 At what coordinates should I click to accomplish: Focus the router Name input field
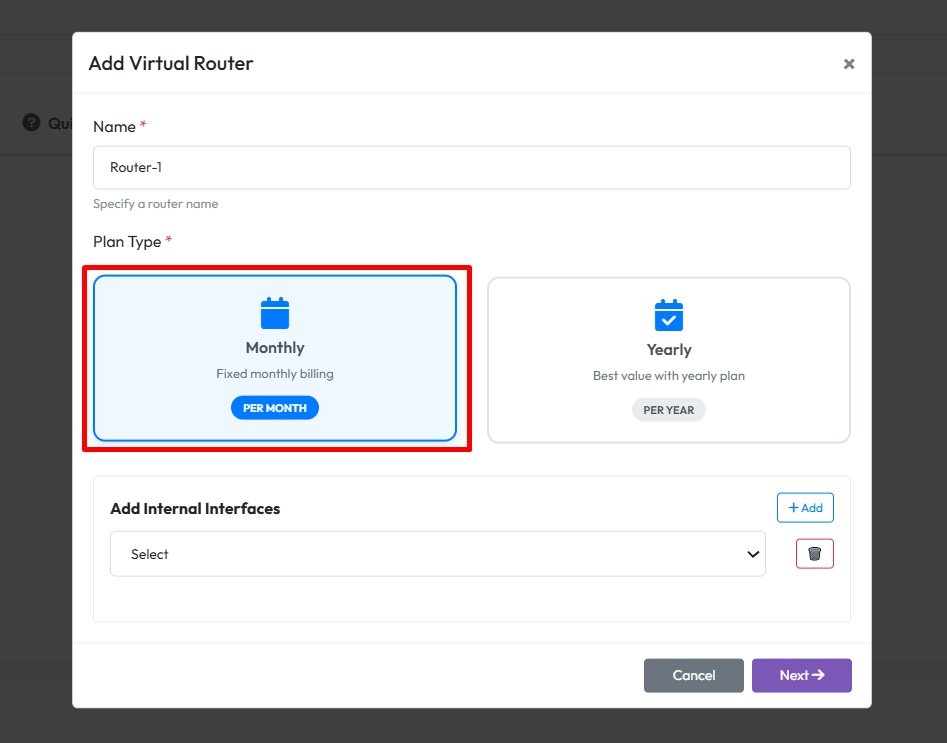pos(471,168)
